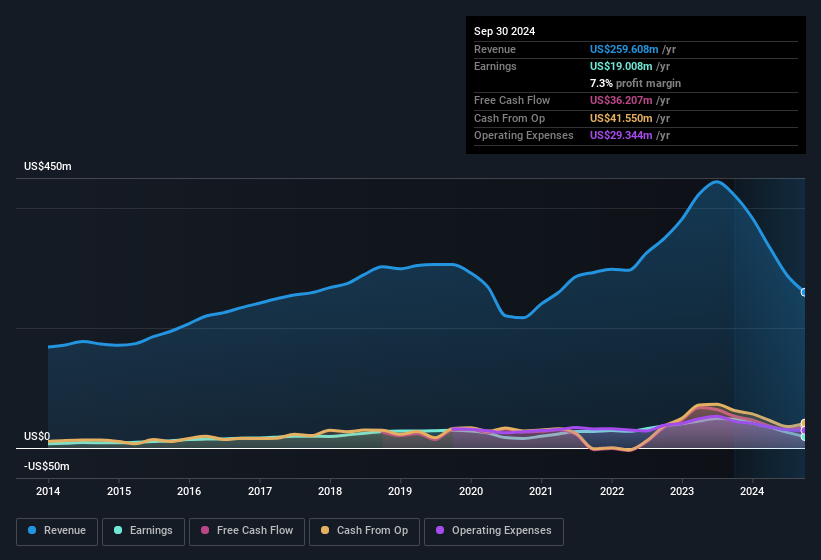Toggle the Earnings series legend button
The height and width of the screenshot is (560, 821).
(x=143, y=531)
